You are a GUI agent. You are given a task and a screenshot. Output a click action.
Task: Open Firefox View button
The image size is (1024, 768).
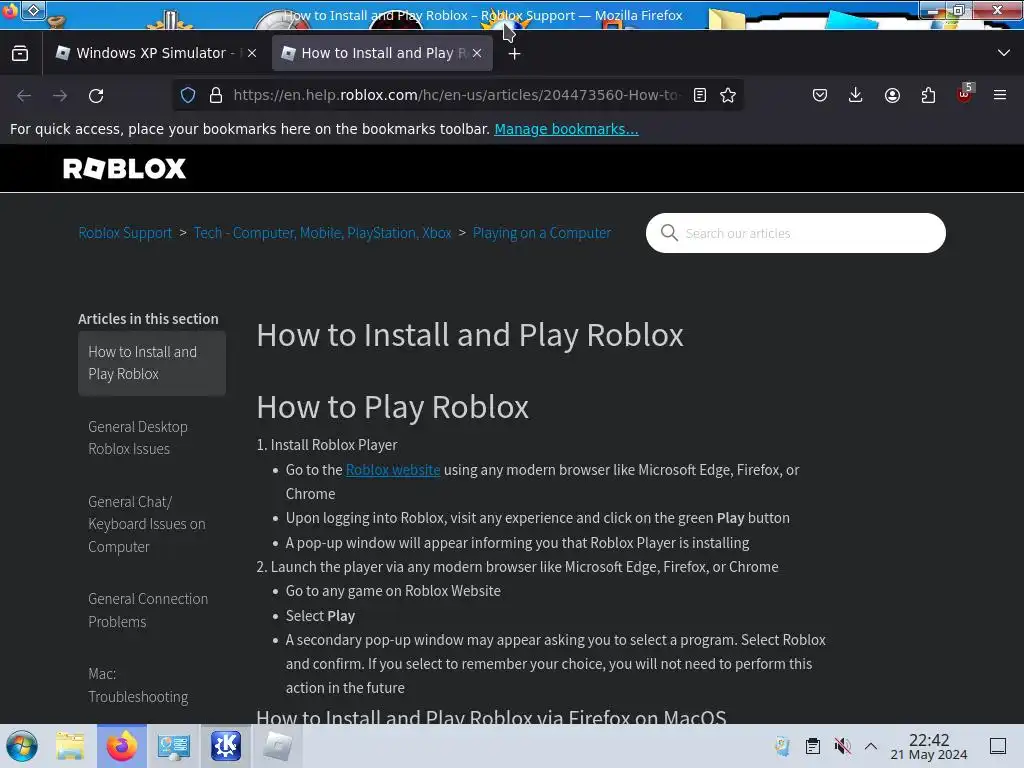point(20,53)
